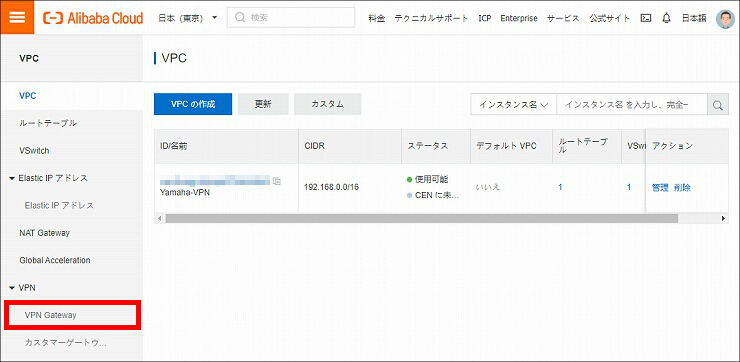
Task: Copy the VPC ID with copy icon
Action: (277, 181)
